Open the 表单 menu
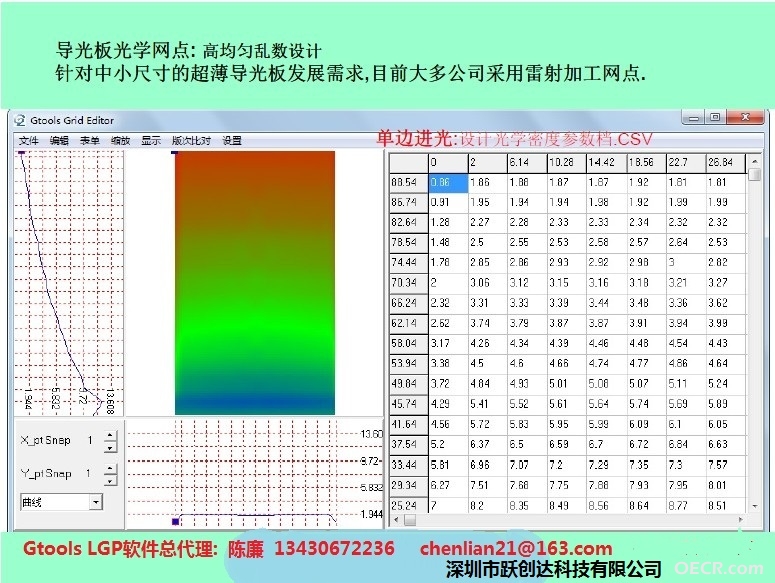This screenshot has height=583, width=775. pos(89,141)
